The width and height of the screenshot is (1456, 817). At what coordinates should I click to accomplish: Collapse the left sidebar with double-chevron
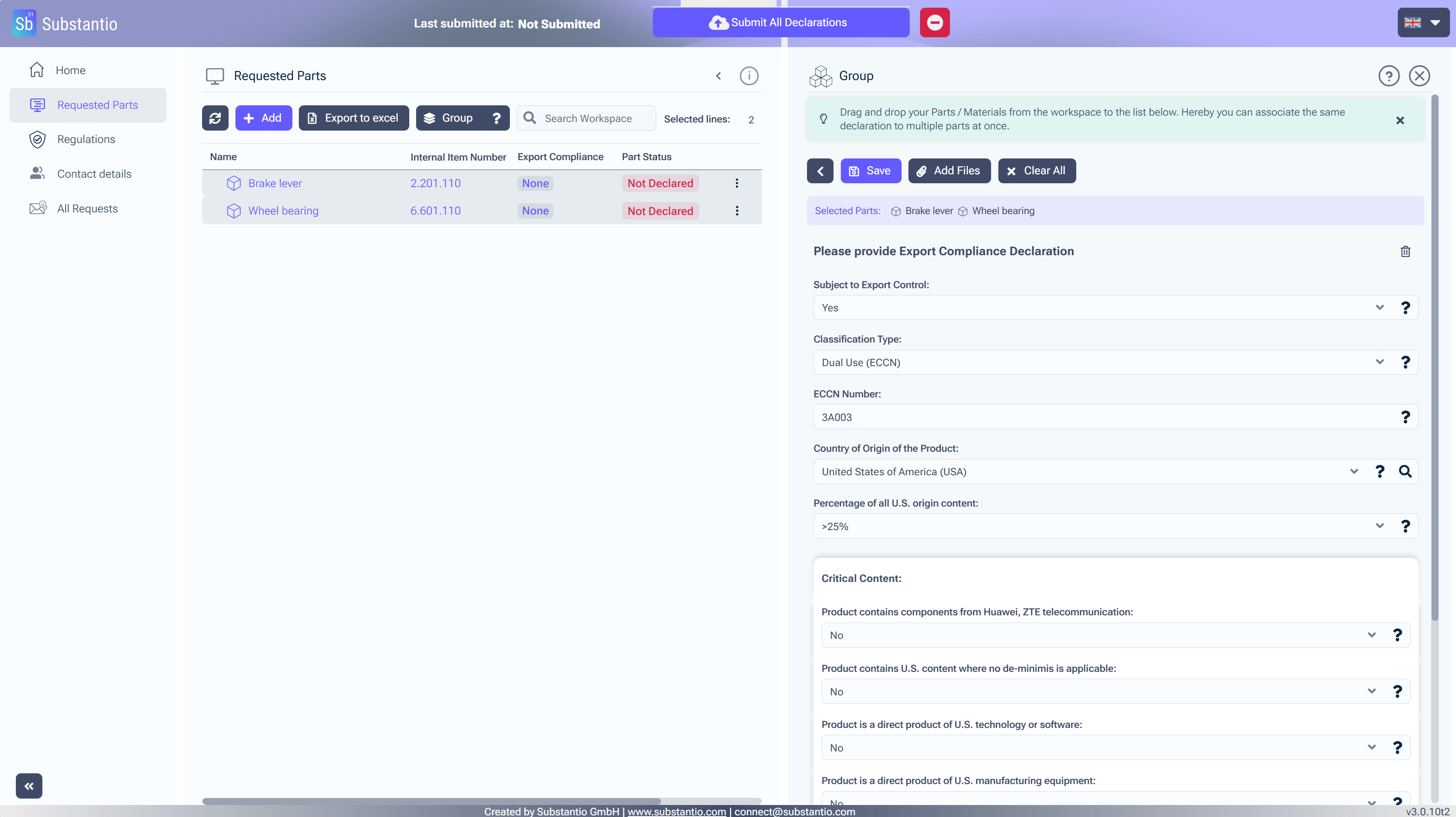pyautogui.click(x=29, y=786)
